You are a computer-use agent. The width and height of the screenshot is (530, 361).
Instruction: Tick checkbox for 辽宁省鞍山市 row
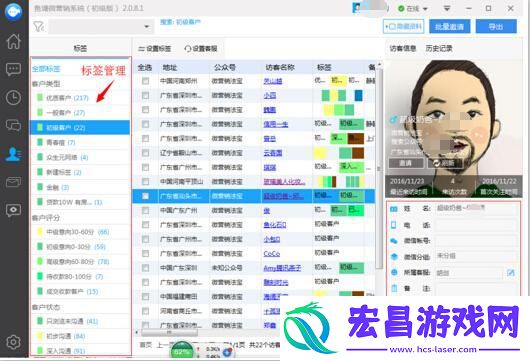click(145, 153)
